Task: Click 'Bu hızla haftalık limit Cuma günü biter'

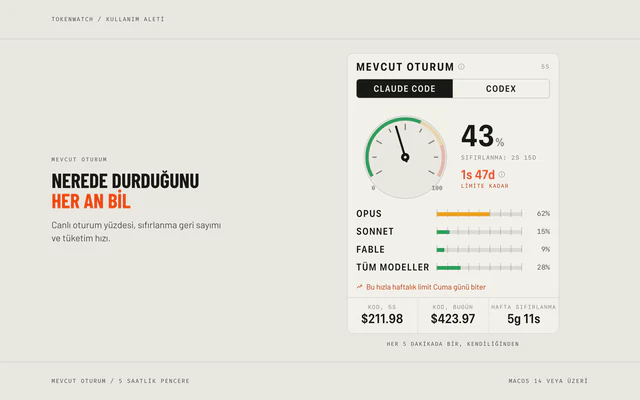Action: coord(426,287)
